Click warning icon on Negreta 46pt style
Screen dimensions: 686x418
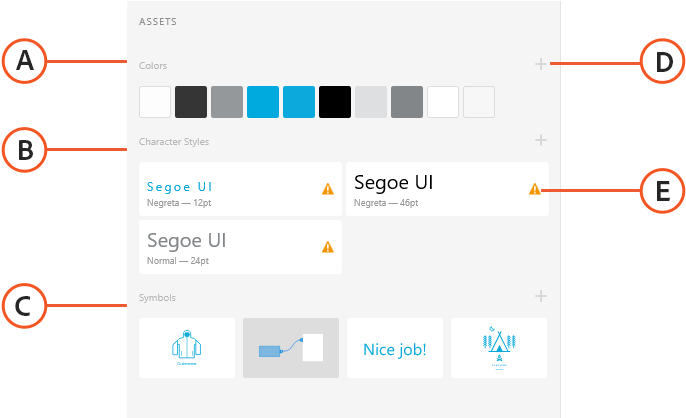534,189
